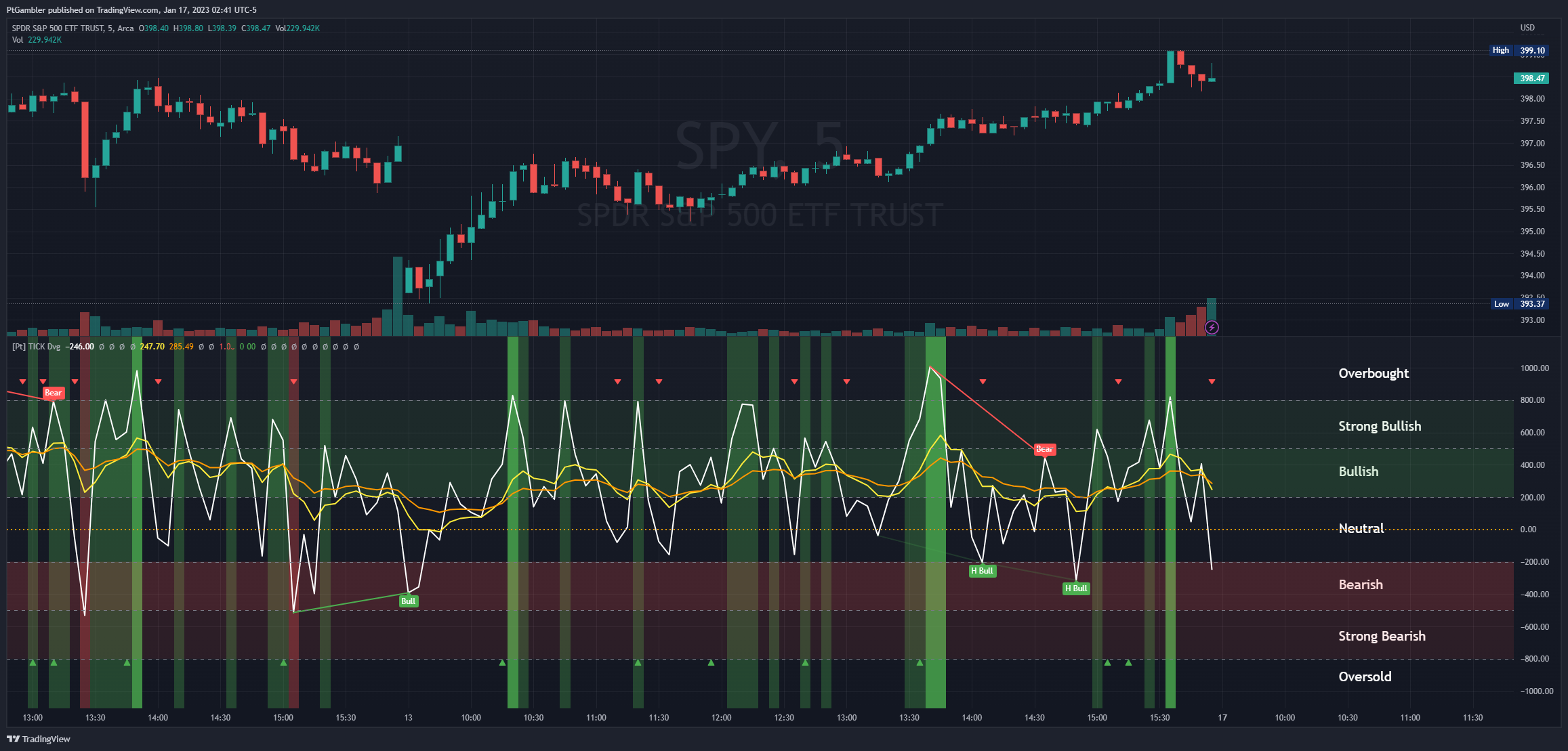Click the Bear label at the chart's left edge
The image size is (1568, 751).
tap(53, 393)
